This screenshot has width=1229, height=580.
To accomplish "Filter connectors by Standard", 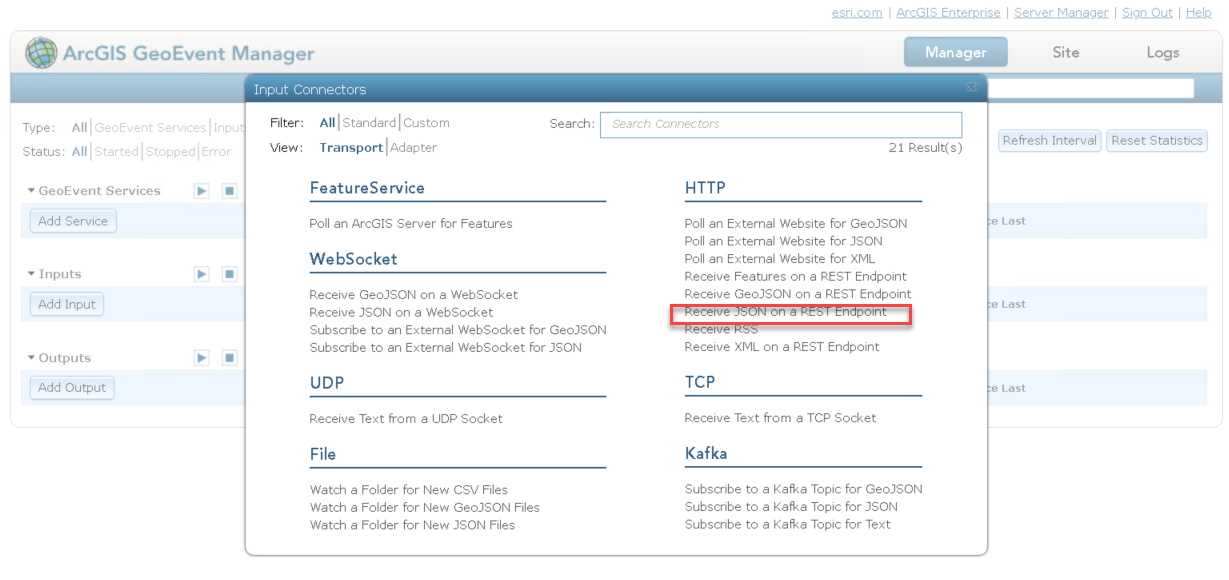I will (x=370, y=123).
